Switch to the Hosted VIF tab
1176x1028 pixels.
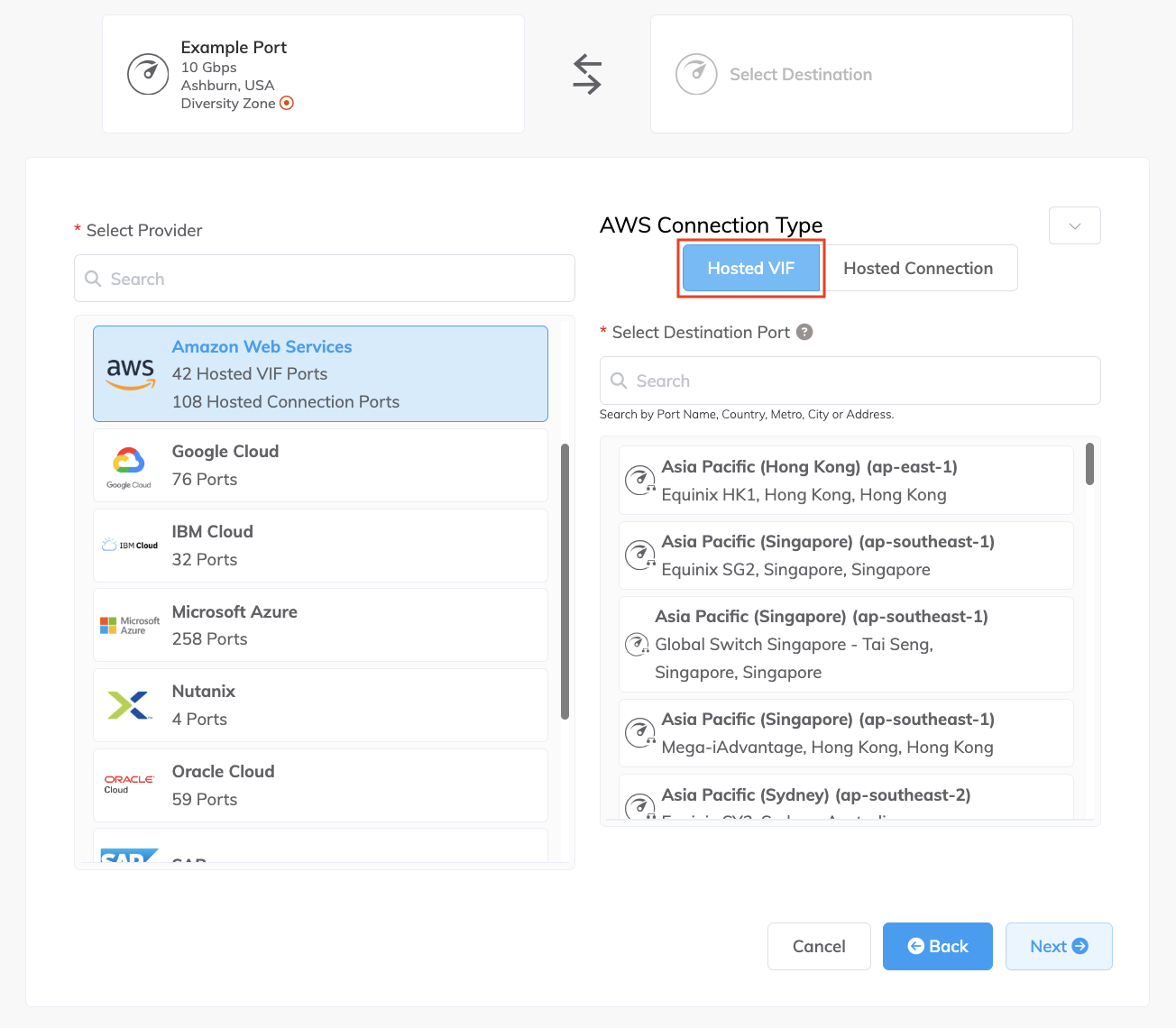(750, 268)
